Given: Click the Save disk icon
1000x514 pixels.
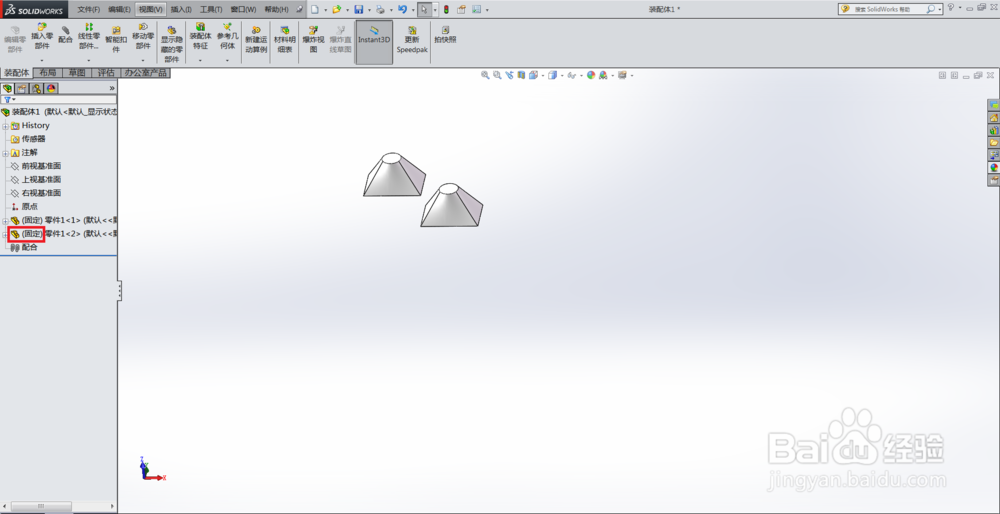Looking at the screenshot, I should click(x=358, y=10).
